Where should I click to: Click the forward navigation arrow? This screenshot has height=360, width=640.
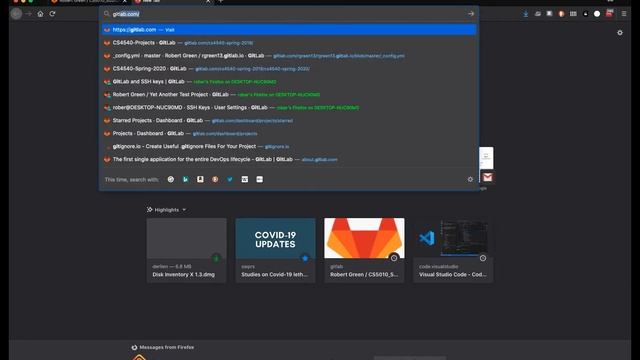[29, 14]
